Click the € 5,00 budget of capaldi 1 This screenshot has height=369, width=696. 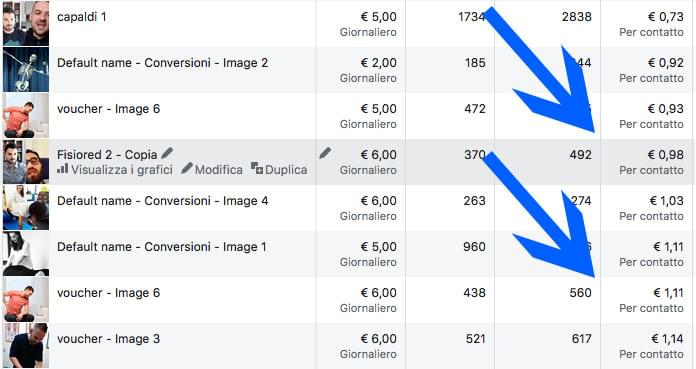[379, 17]
